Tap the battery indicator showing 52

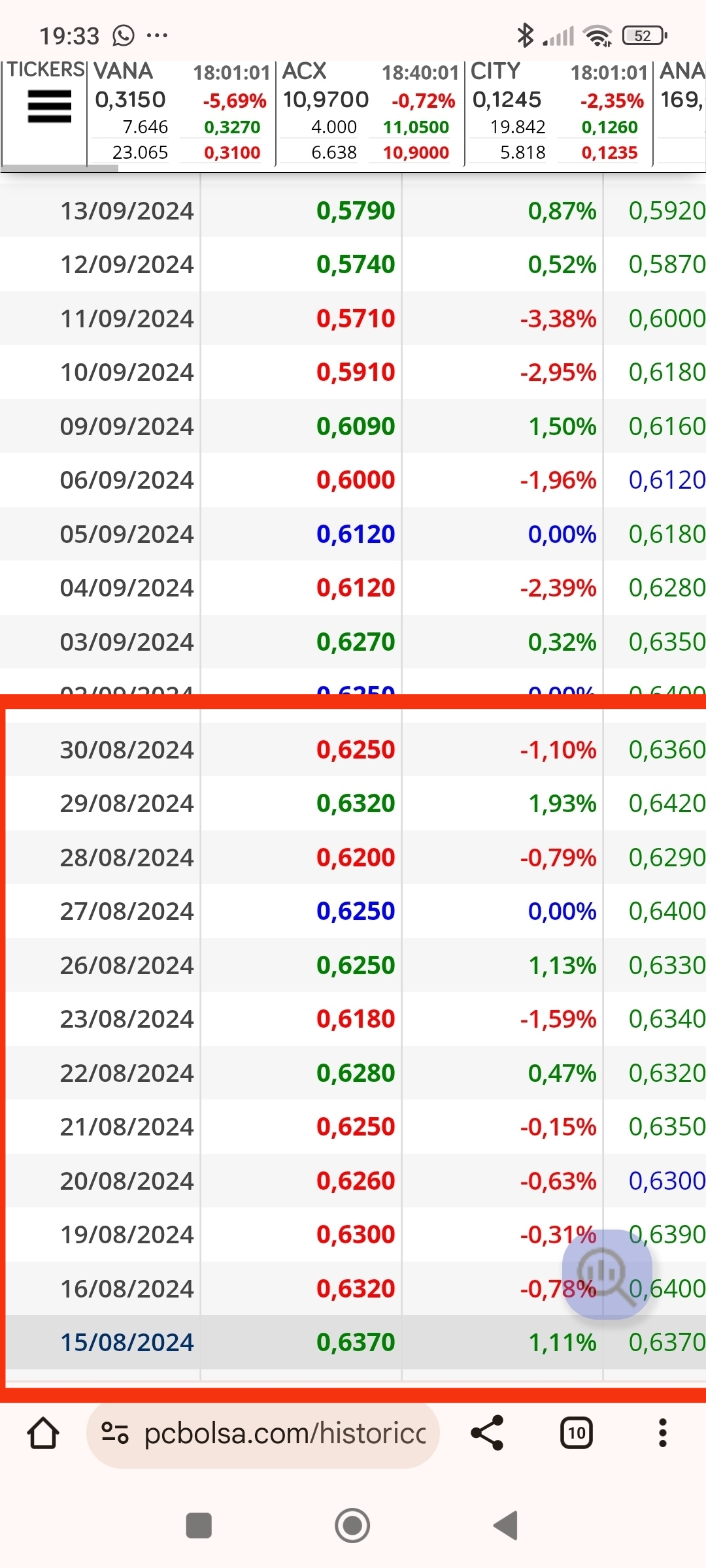coord(645,35)
